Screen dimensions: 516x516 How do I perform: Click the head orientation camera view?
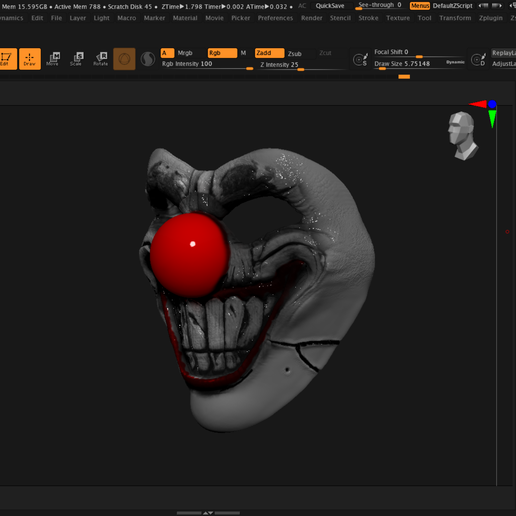[x=463, y=136]
